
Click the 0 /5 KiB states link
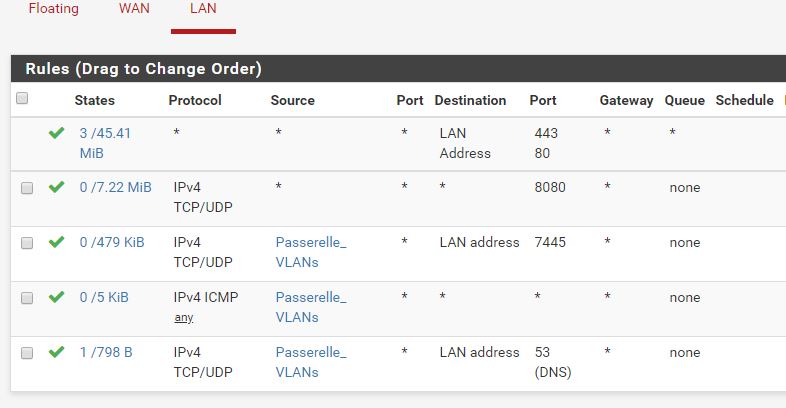[x=104, y=297]
